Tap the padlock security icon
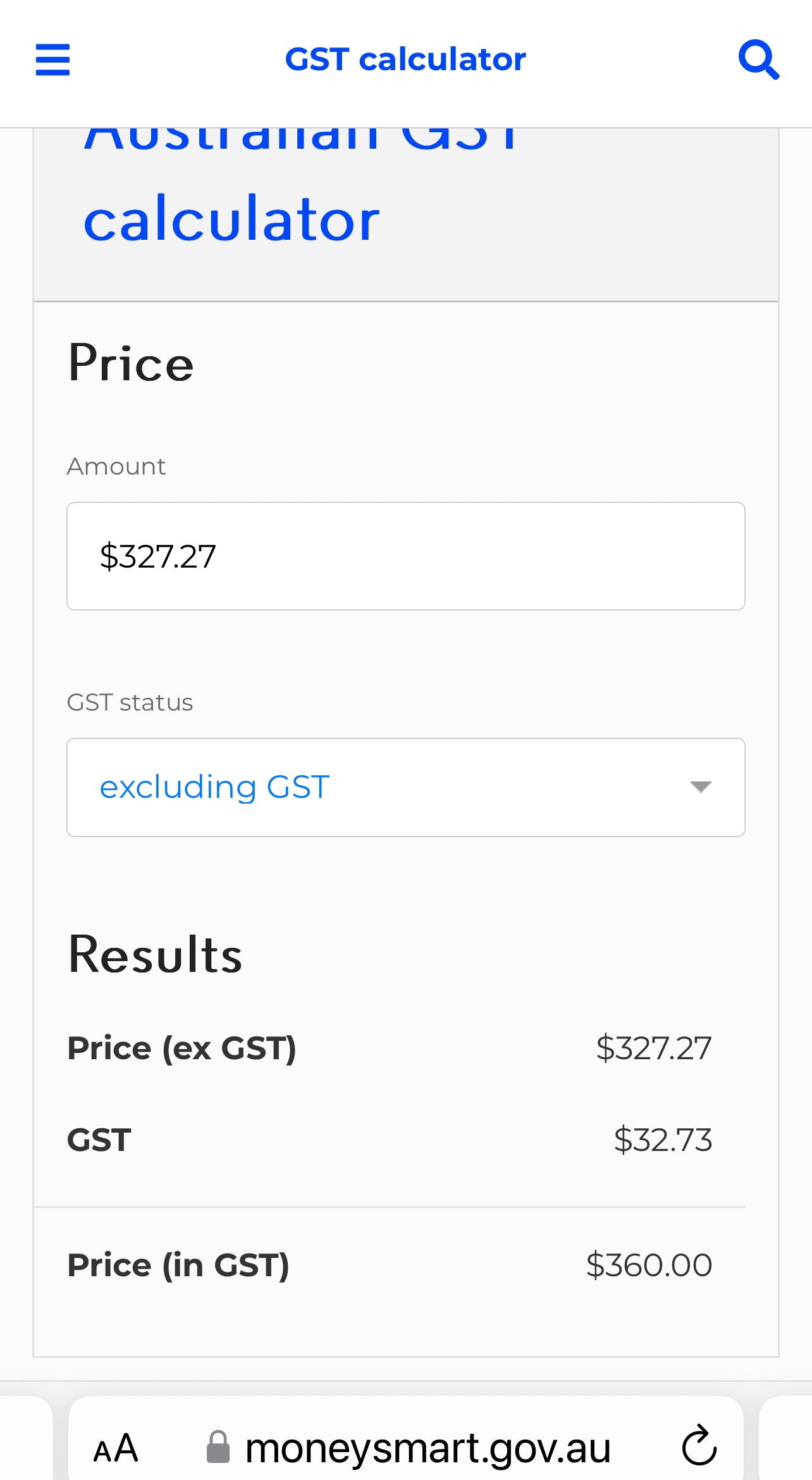 [x=218, y=1446]
